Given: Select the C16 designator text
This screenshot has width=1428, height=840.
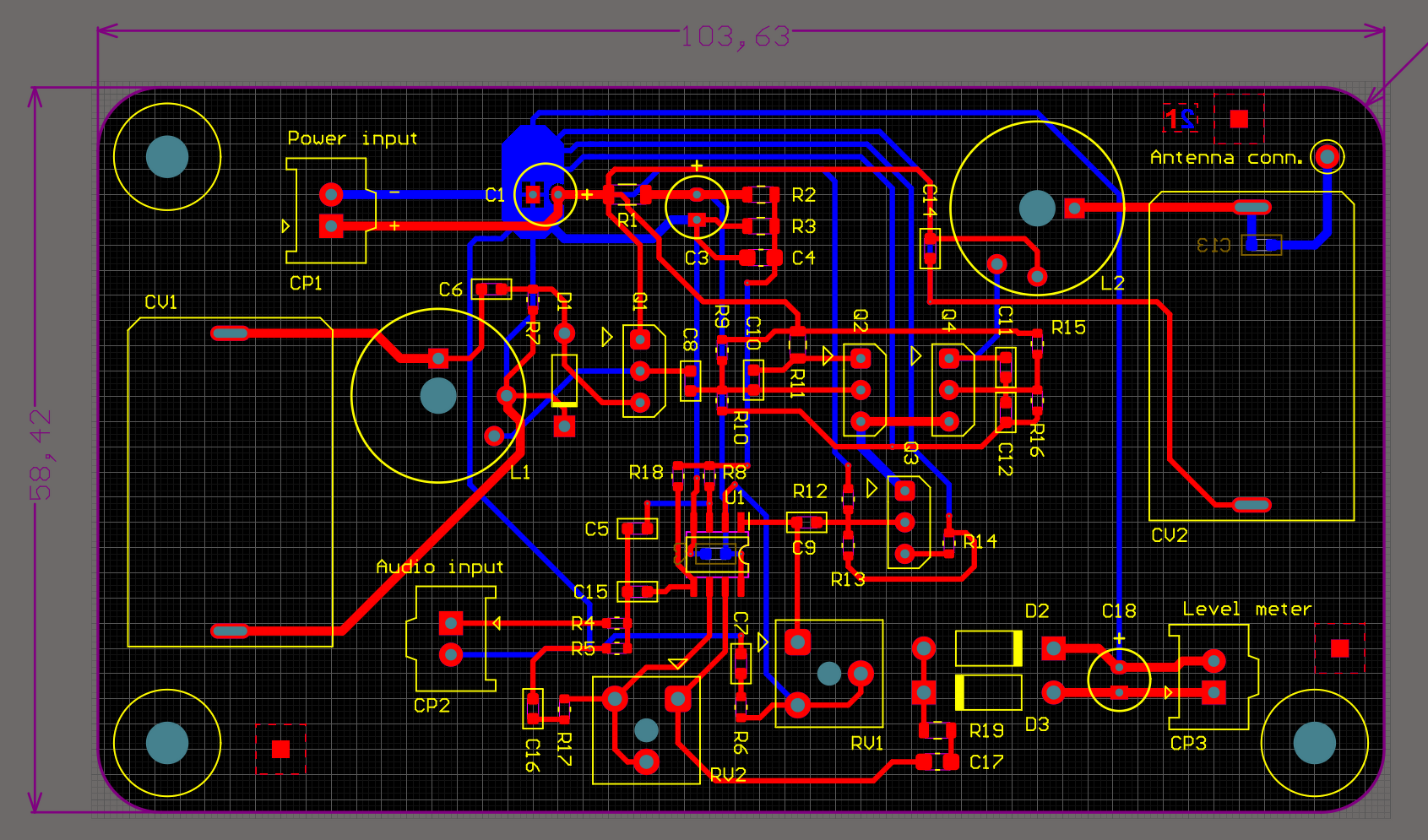Looking at the screenshot, I should pyautogui.click(x=532, y=756).
